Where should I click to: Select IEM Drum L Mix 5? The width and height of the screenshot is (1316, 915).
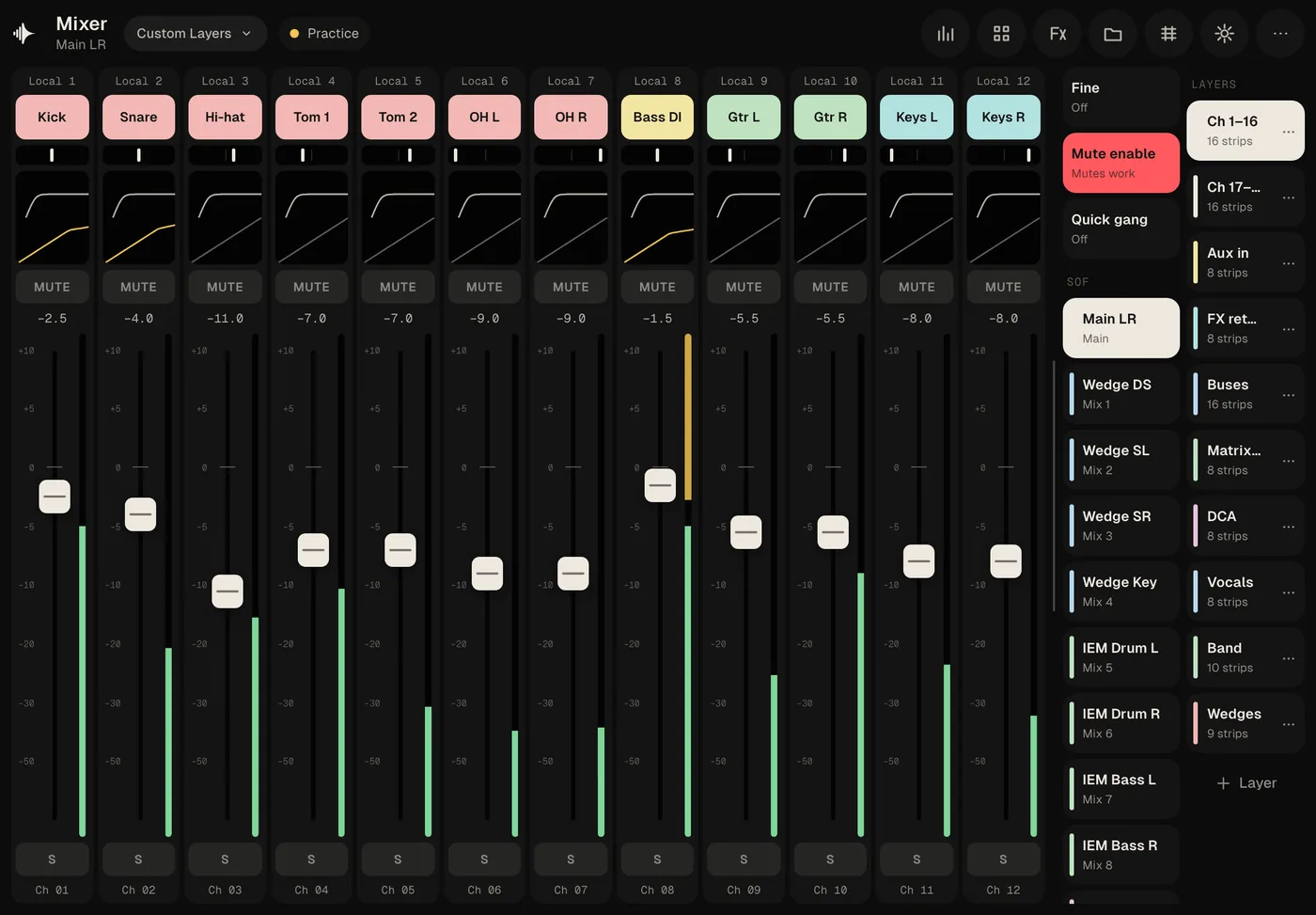(x=1120, y=657)
